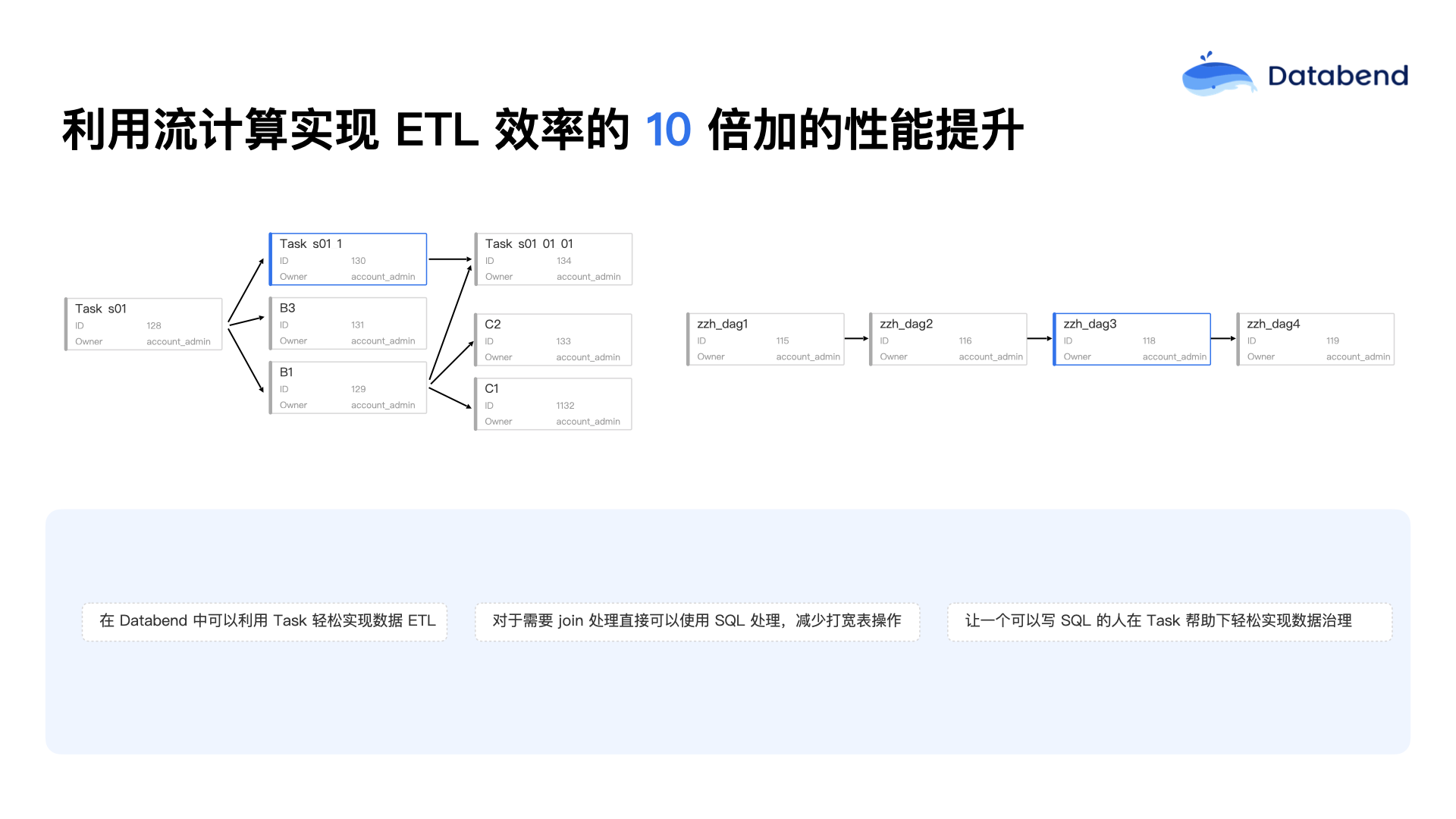Open the B1 task node

coord(348,388)
